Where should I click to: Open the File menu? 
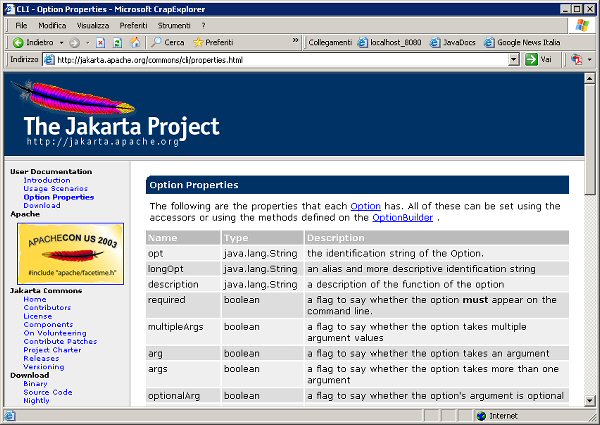21,26
